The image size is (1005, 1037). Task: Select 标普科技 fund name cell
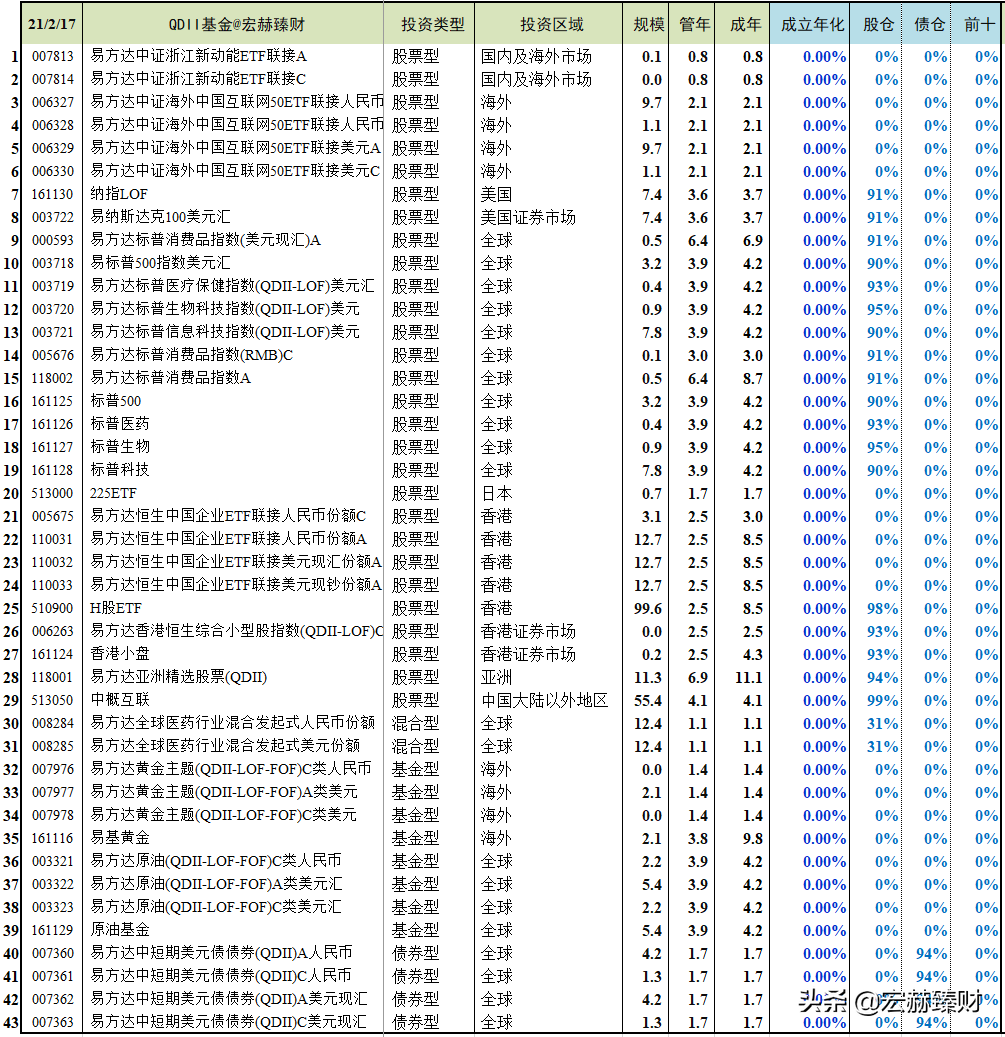[120, 470]
